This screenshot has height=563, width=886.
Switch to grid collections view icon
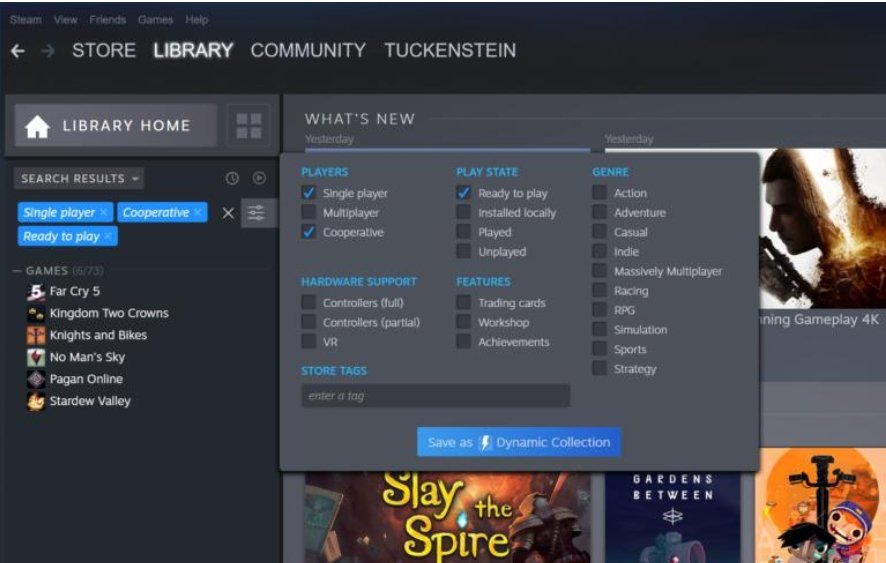tap(249, 125)
